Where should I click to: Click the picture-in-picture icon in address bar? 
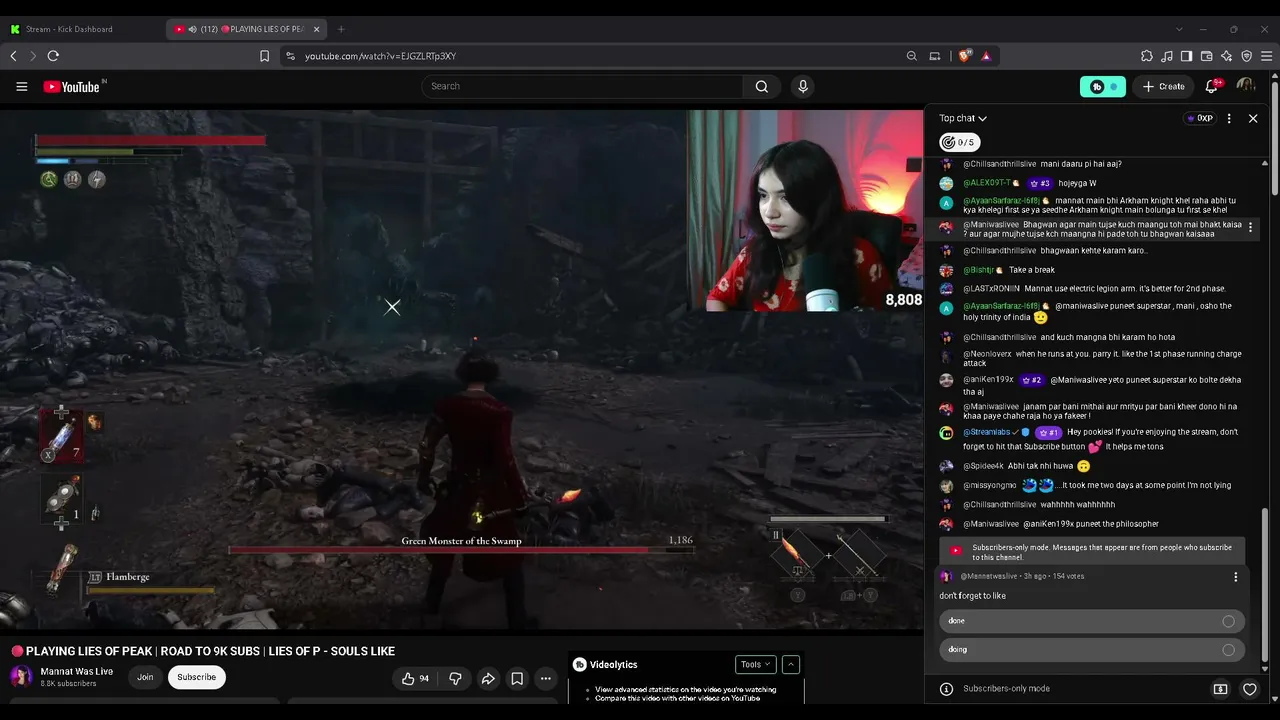pos(935,56)
